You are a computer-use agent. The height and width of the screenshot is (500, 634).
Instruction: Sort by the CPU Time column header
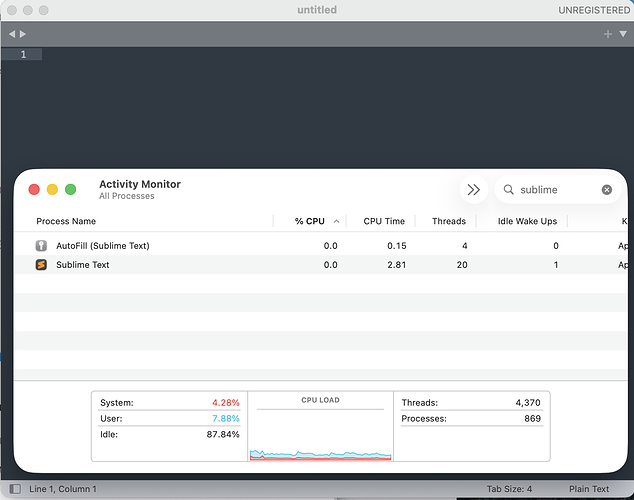tap(384, 221)
